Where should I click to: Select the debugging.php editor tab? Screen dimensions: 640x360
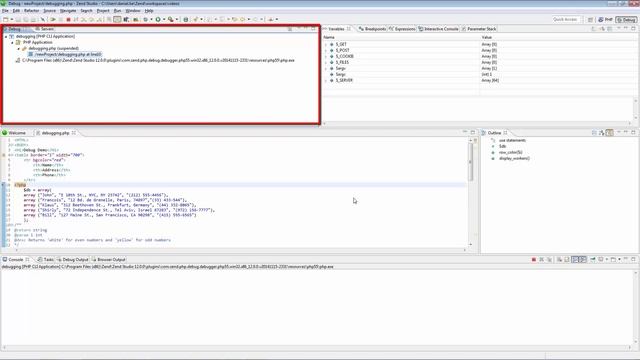[56, 133]
